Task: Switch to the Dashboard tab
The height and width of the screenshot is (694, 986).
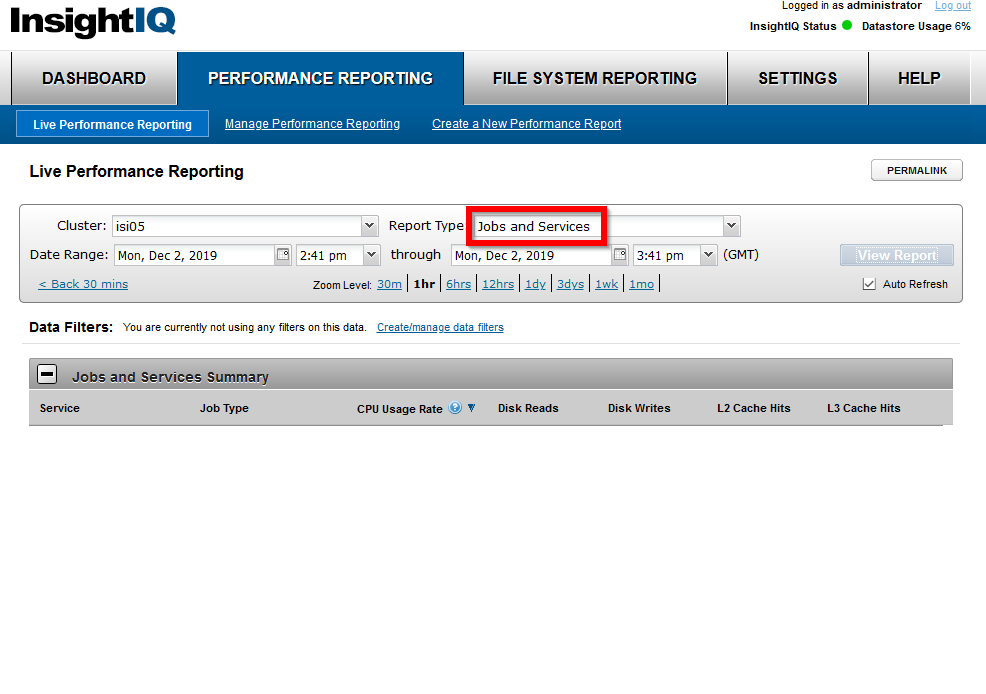Action: click(x=93, y=78)
